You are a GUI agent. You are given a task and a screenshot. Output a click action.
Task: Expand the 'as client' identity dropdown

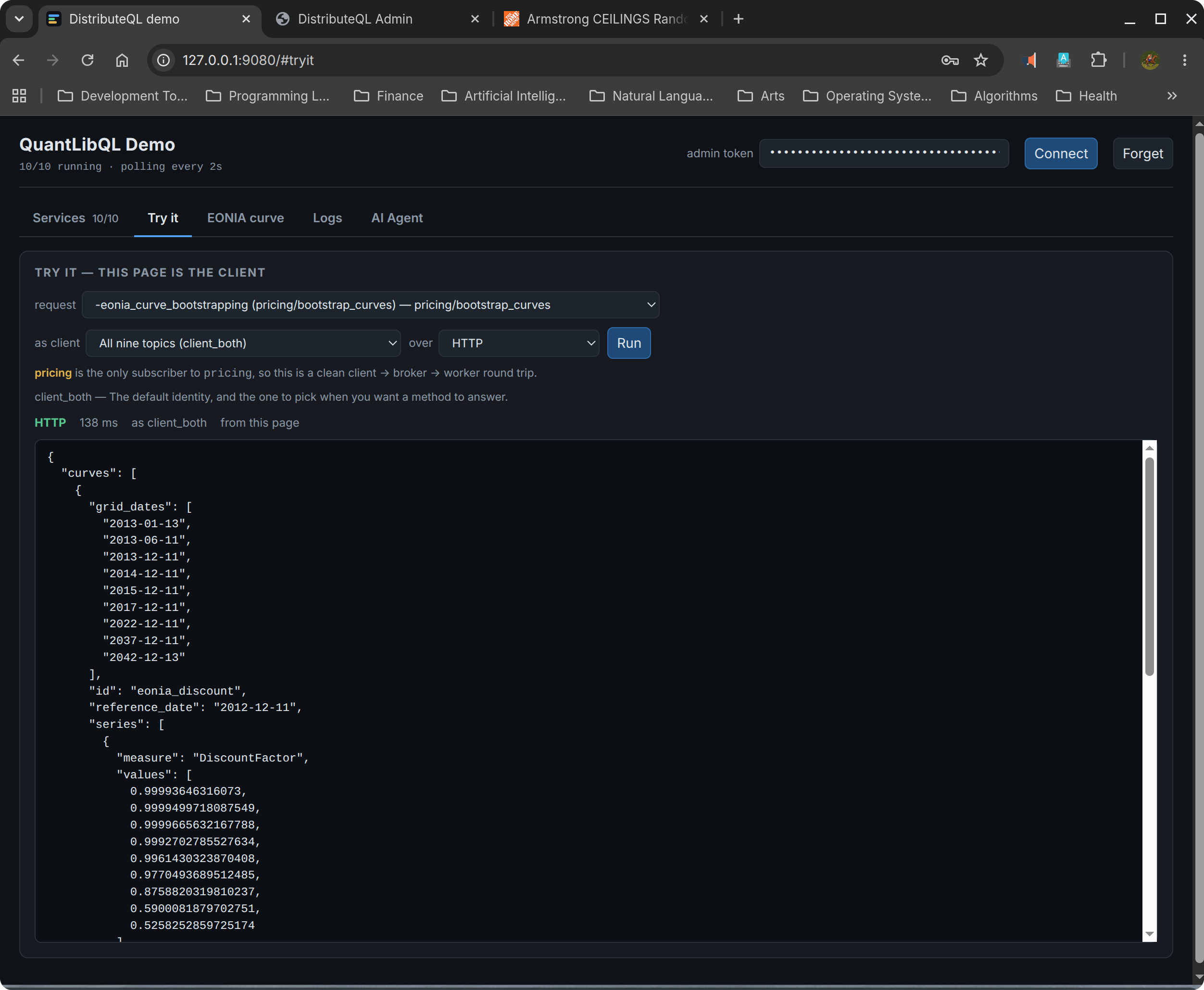(x=243, y=343)
